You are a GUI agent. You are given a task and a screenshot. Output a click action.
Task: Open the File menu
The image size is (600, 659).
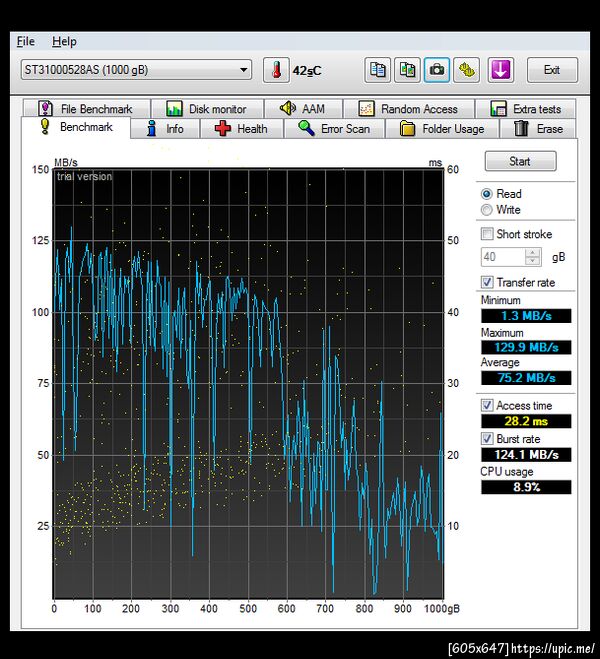(25, 41)
